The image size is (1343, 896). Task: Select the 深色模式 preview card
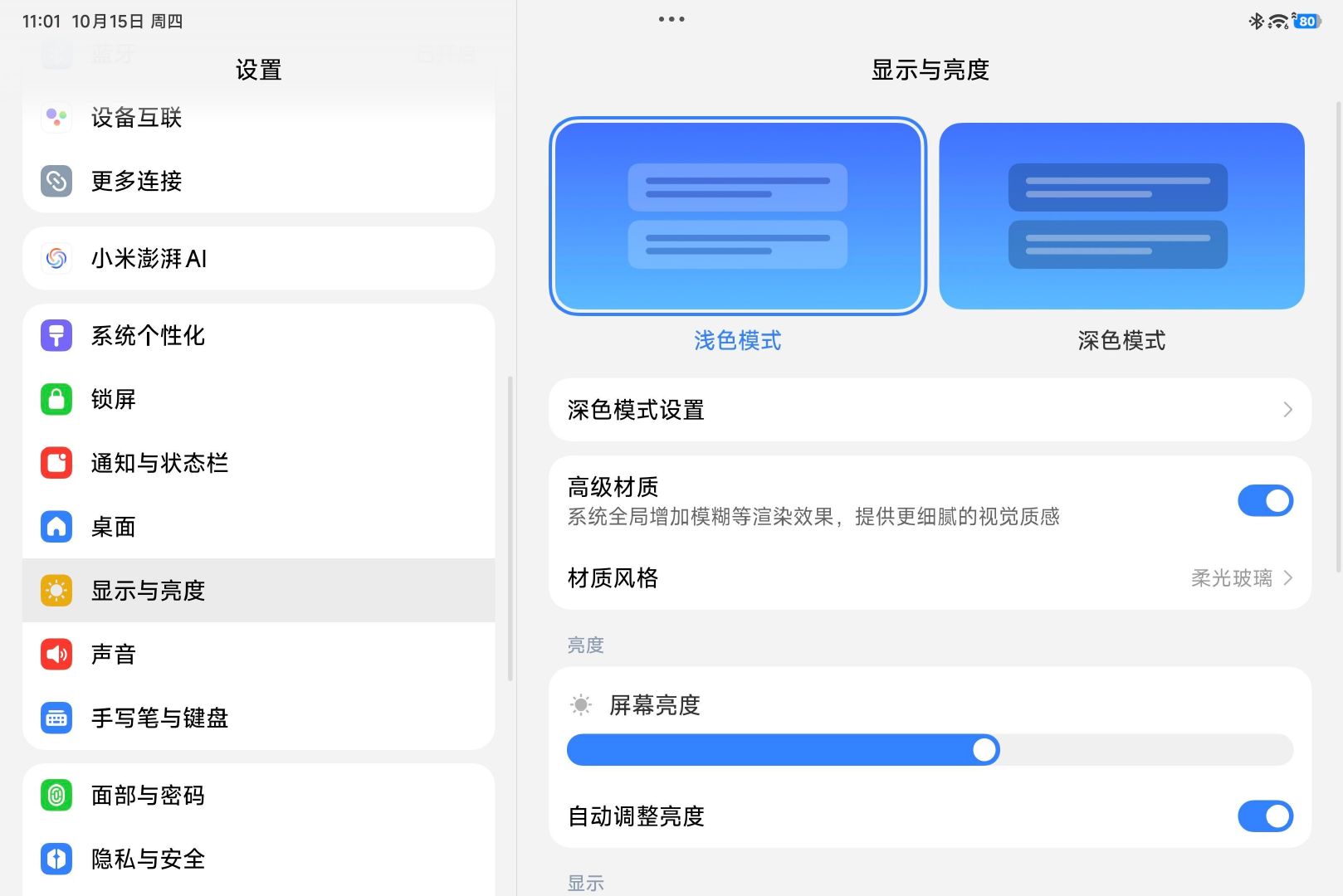(x=1121, y=217)
